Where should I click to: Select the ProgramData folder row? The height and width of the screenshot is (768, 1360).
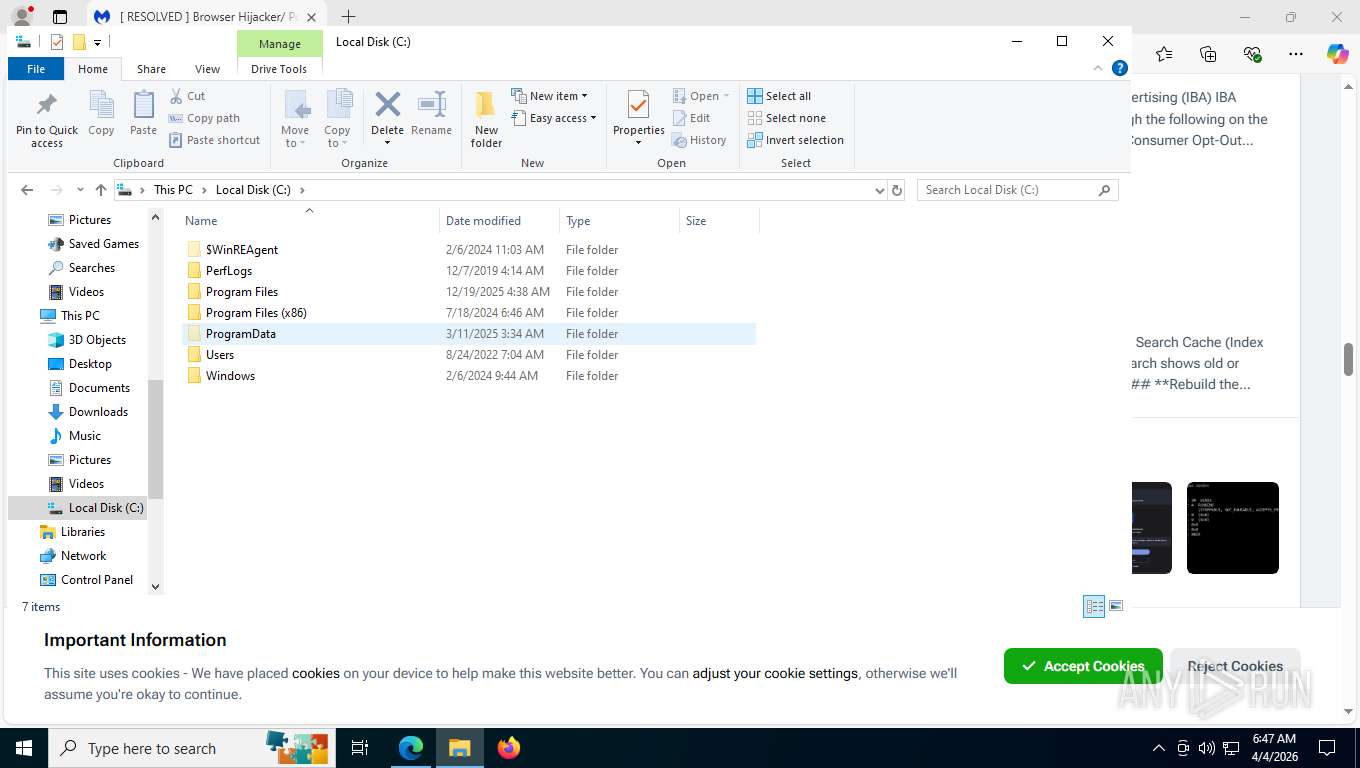[x=469, y=334]
